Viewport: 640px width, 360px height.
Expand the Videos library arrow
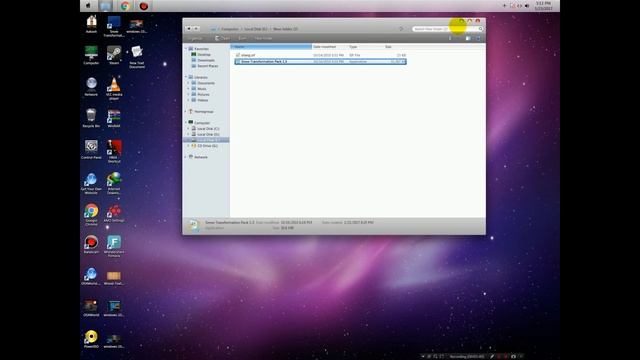pos(189,100)
